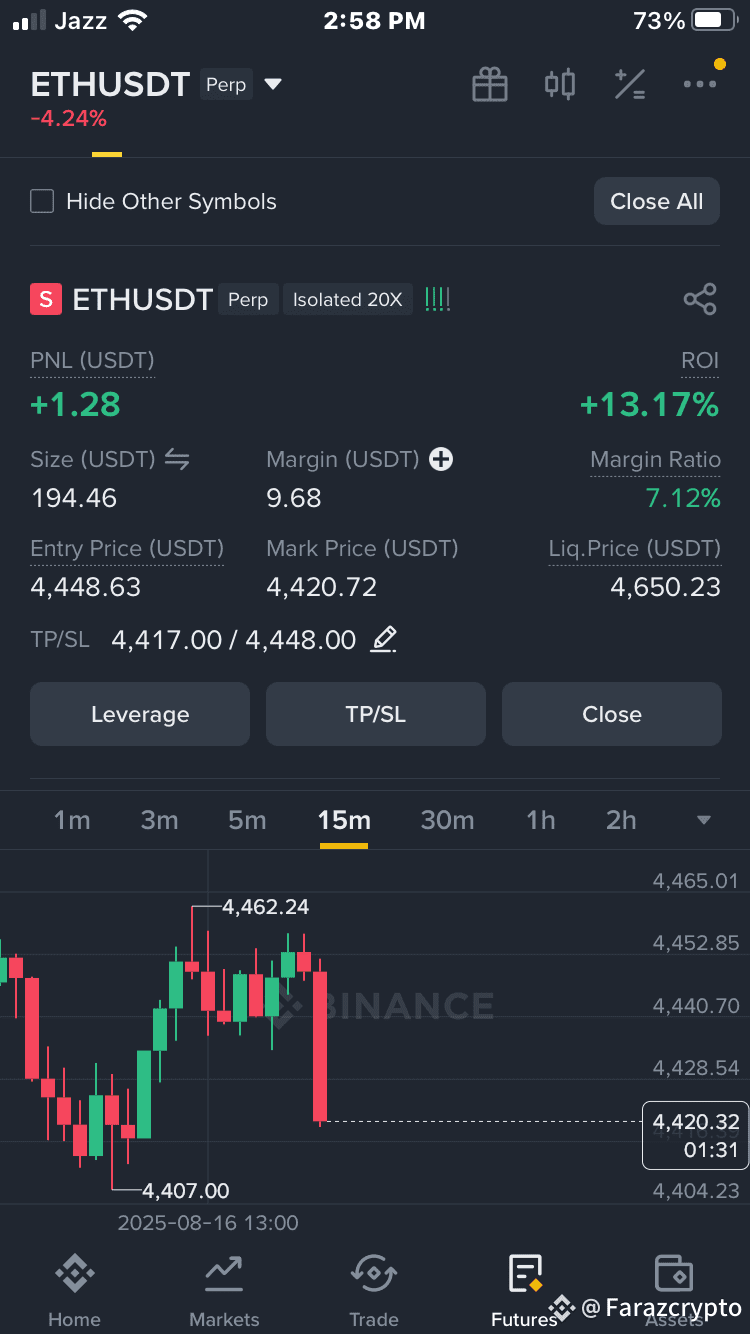
Task: Tap the red S short badge
Action: (x=46, y=299)
